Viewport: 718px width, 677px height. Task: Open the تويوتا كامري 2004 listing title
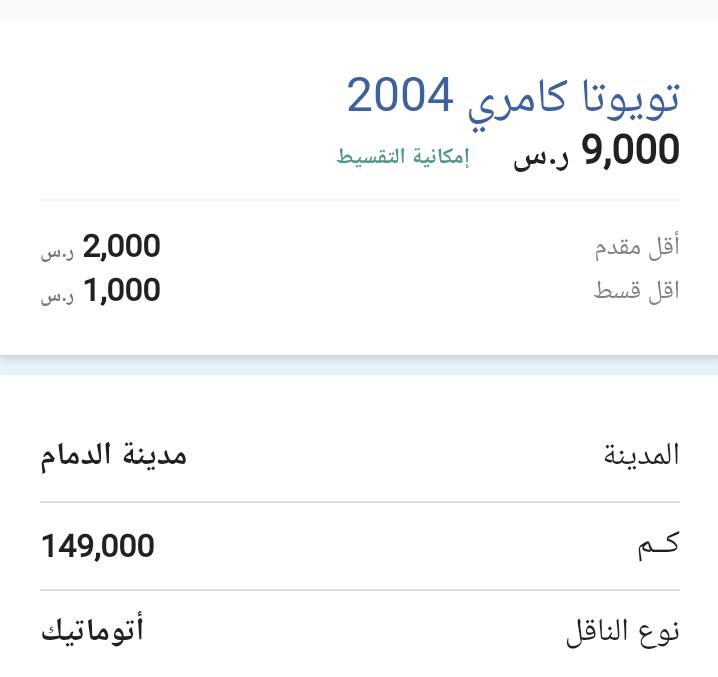(x=513, y=101)
